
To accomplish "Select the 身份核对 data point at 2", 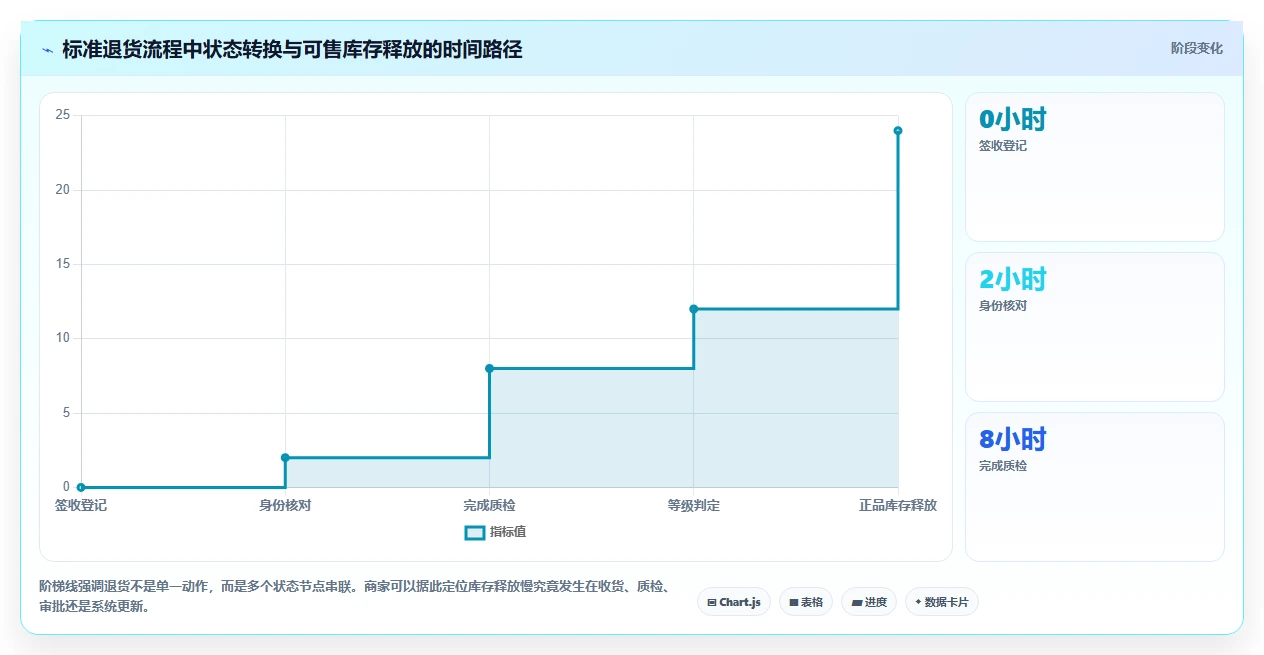I will (x=285, y=457).
